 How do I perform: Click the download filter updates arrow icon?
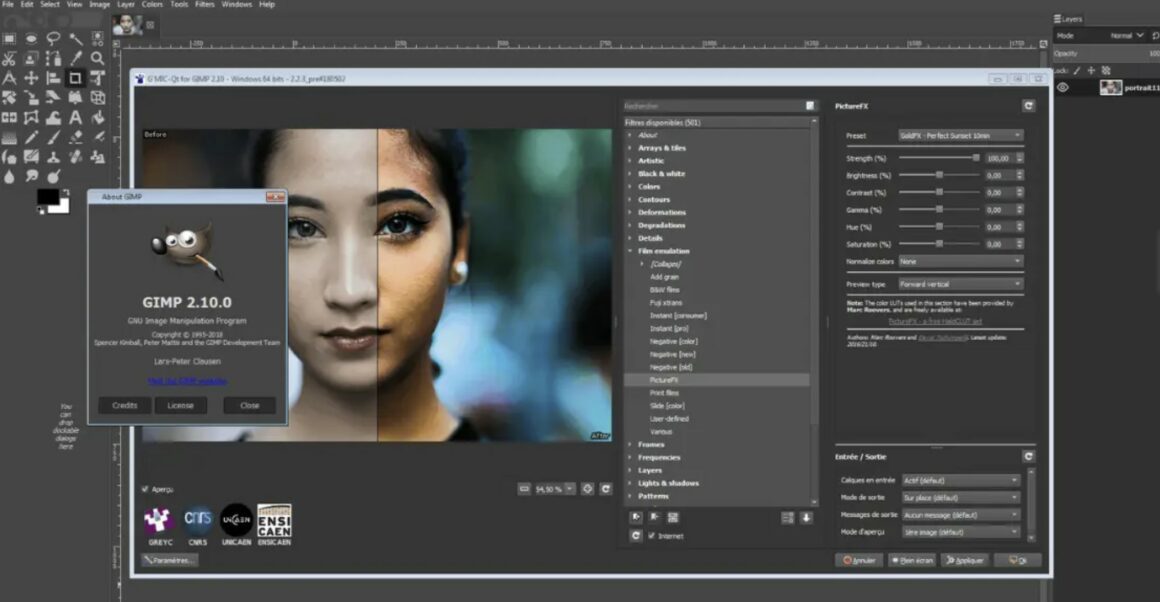pos(806,518)
